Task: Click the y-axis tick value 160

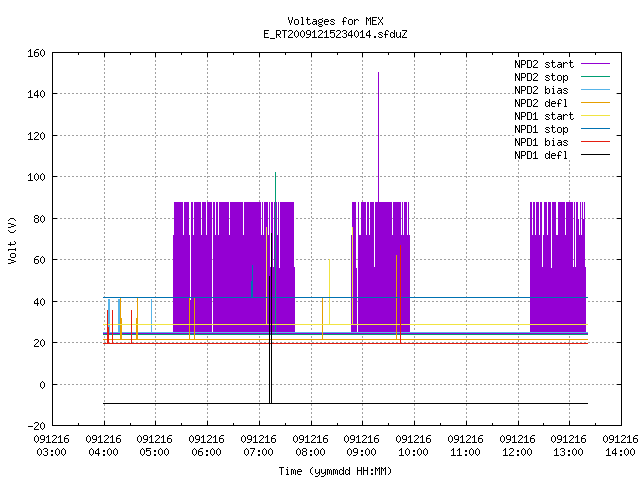Action: pos(36,53)
